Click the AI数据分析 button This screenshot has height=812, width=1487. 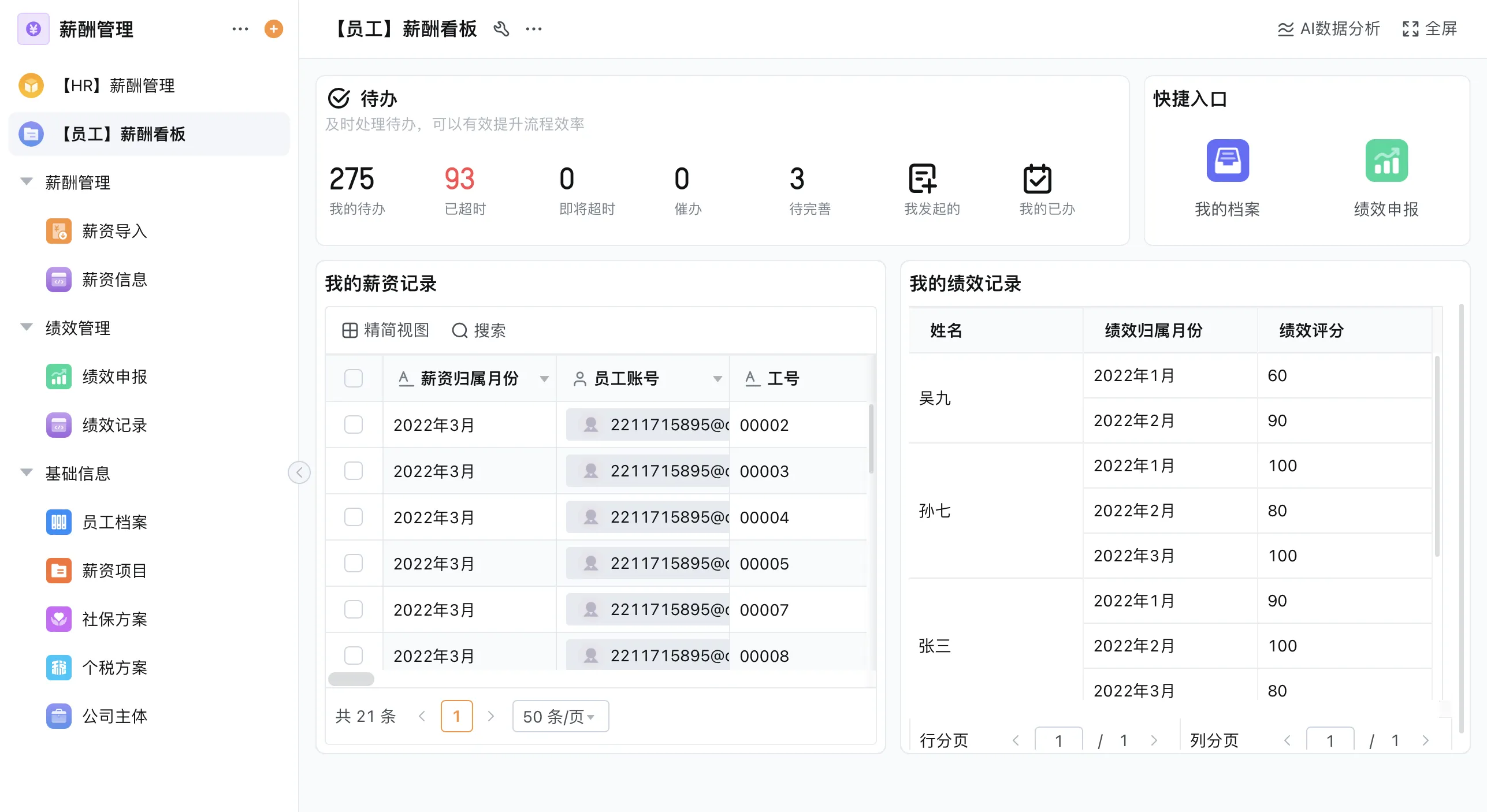pyautogui.click(x=1328, y=29)
